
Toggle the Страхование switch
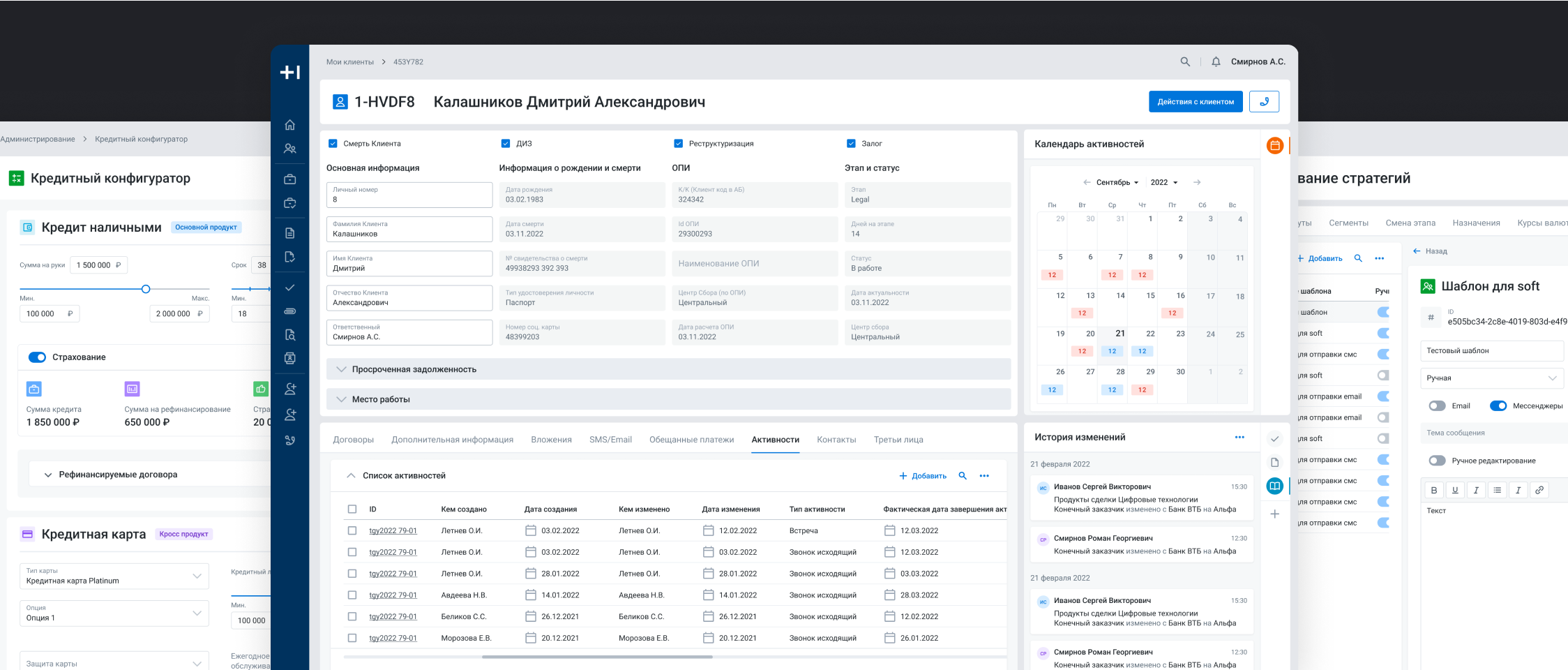point(37,357)
